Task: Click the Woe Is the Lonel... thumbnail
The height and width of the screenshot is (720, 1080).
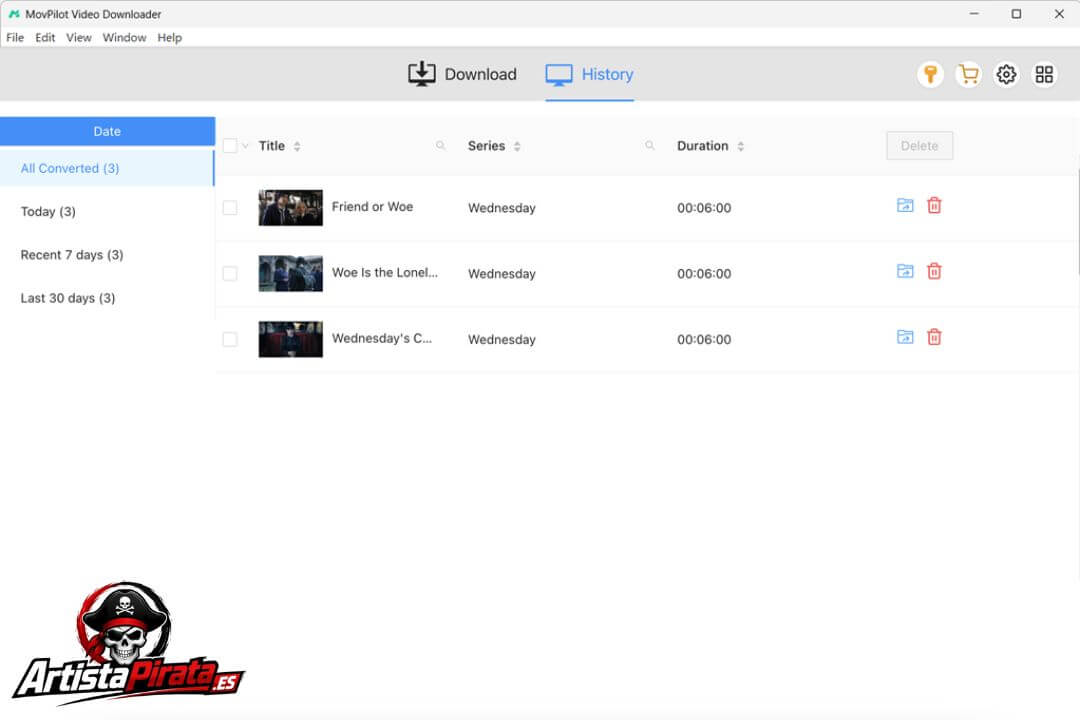Action: point(291,274)
